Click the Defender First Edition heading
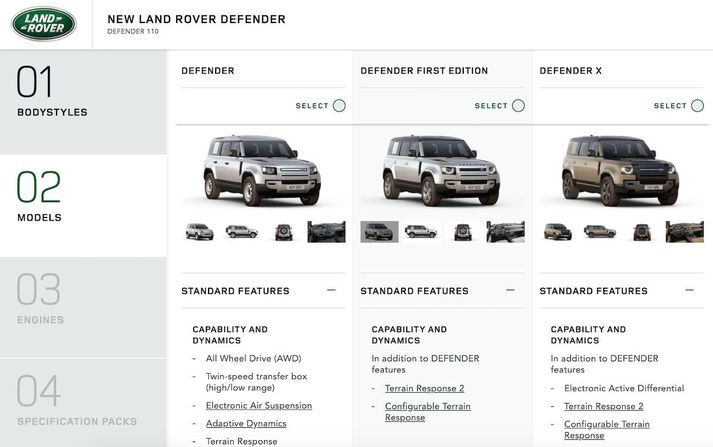Image resolution: width=713 pixels, height=447 pixels. click(x=424, y=70)
